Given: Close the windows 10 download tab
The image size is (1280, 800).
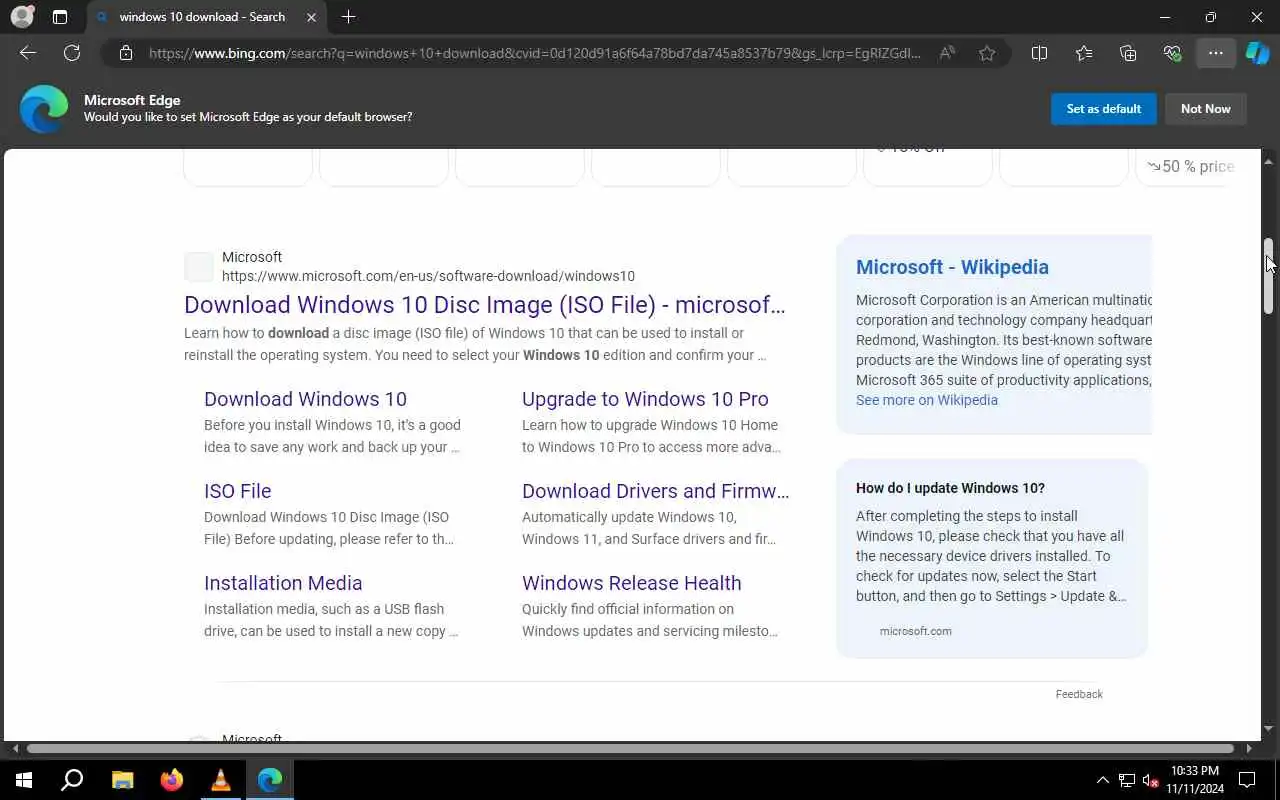Looking at the screenshot, I should tap(312, 17).
